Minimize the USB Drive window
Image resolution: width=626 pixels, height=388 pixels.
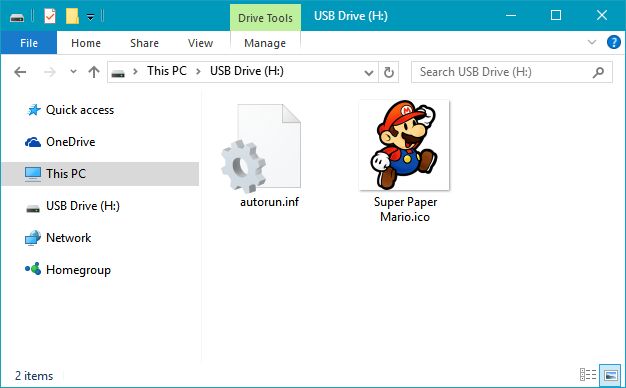[511, 16]
